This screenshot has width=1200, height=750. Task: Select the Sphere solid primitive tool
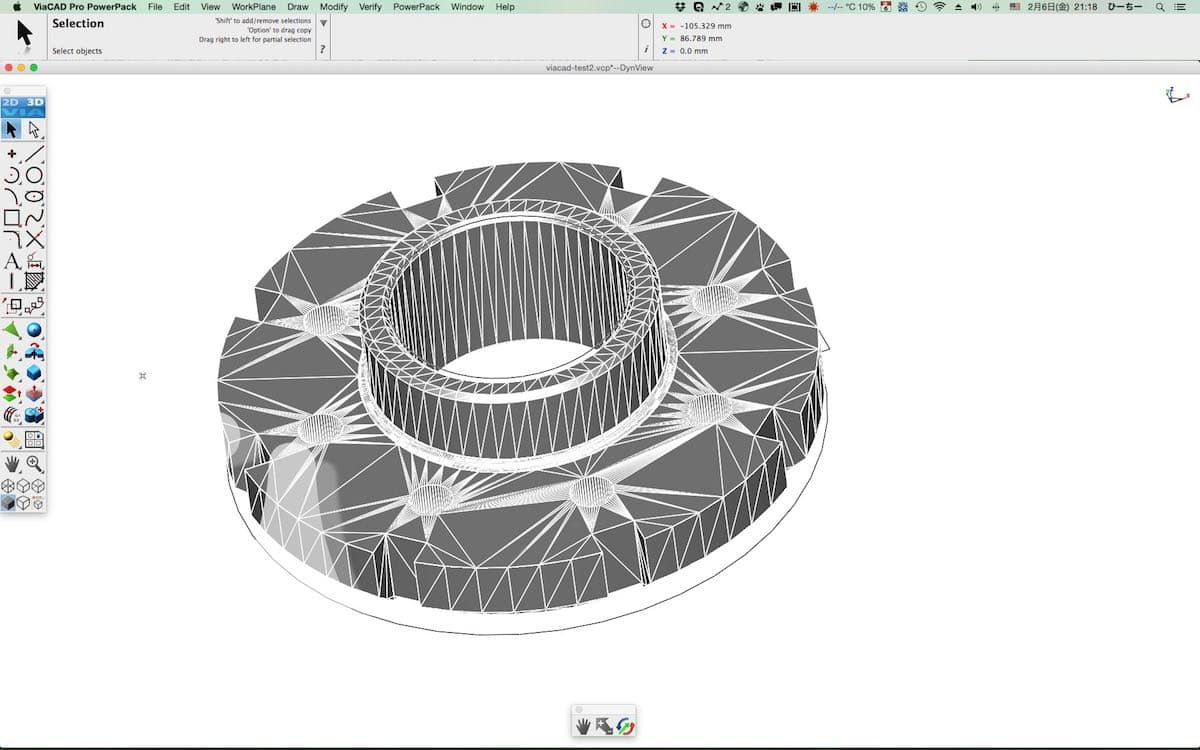pos(35,330)
